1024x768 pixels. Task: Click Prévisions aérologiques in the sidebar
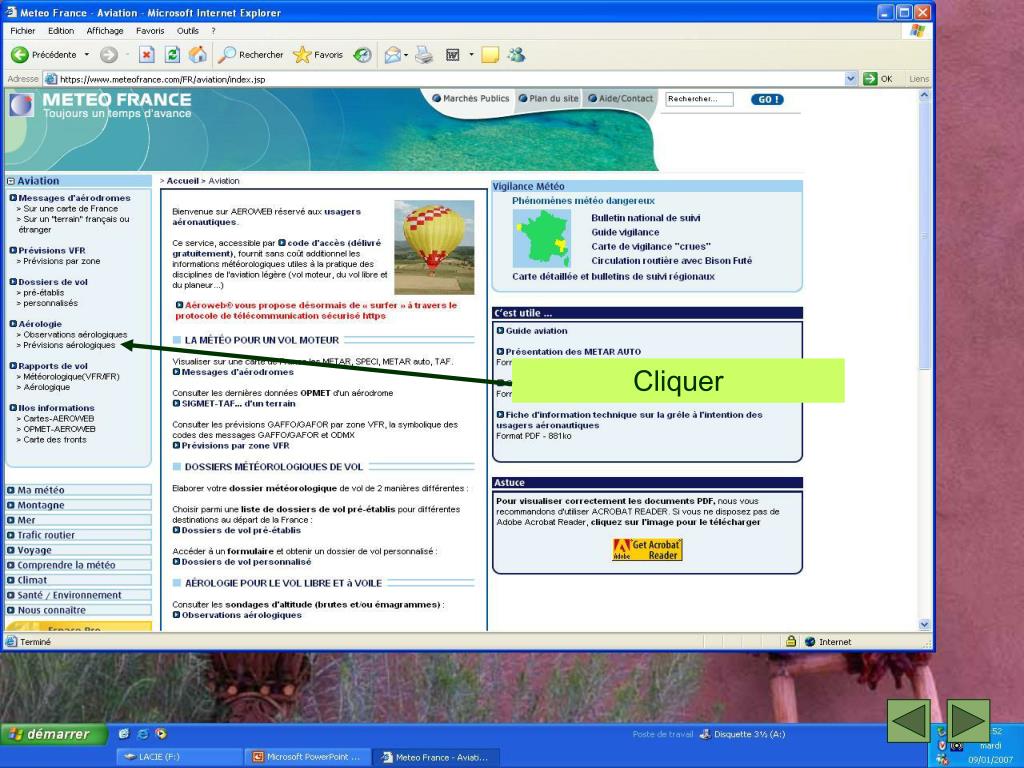point(69,345)
